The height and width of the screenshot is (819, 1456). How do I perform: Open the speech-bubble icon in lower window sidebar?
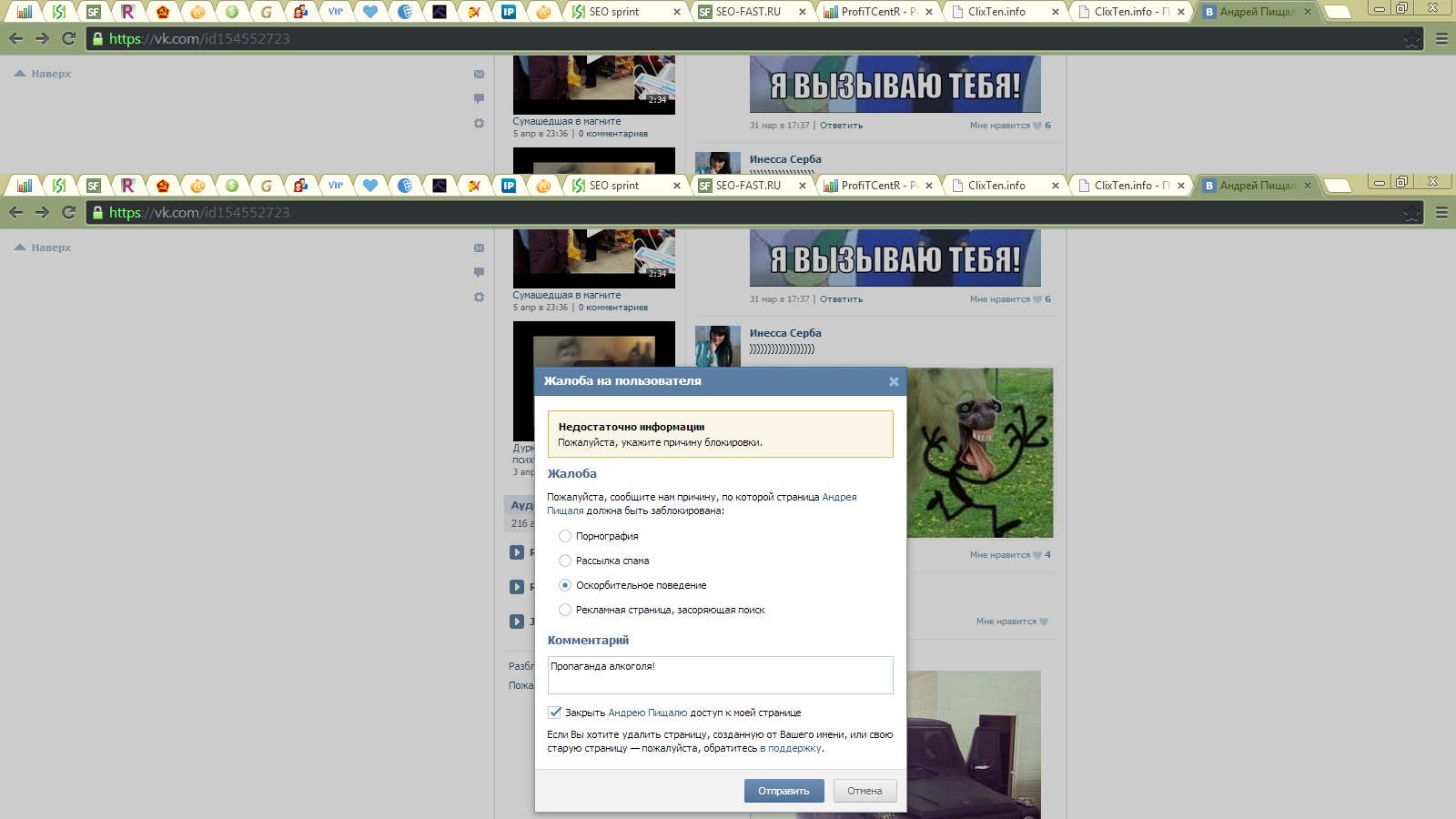(x=479, y=272)
